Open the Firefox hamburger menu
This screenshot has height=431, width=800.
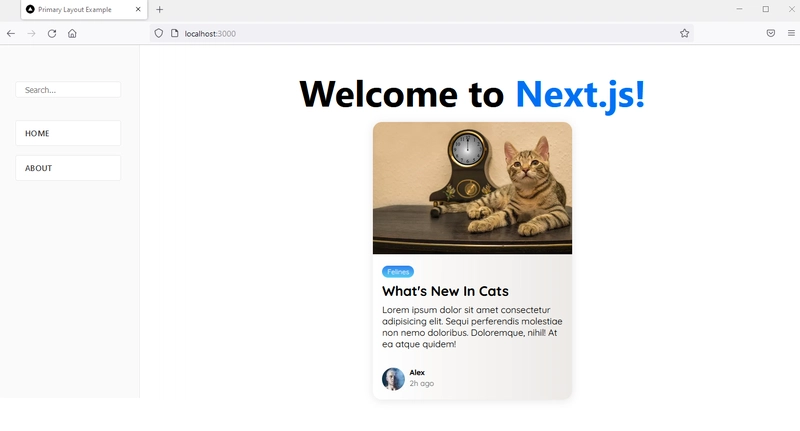[791, 33]
